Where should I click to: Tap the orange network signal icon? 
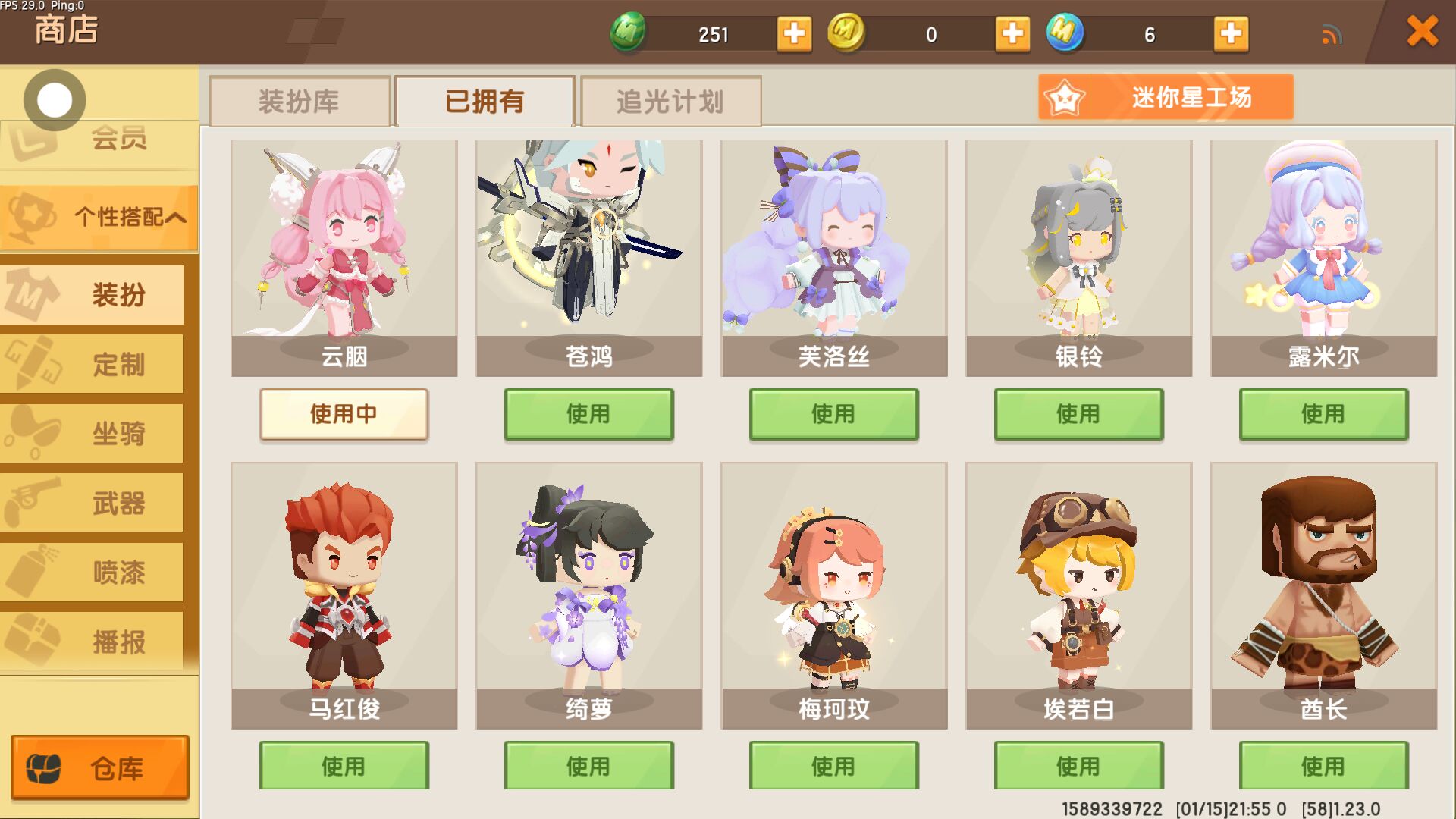click(x=1332, y=35)
